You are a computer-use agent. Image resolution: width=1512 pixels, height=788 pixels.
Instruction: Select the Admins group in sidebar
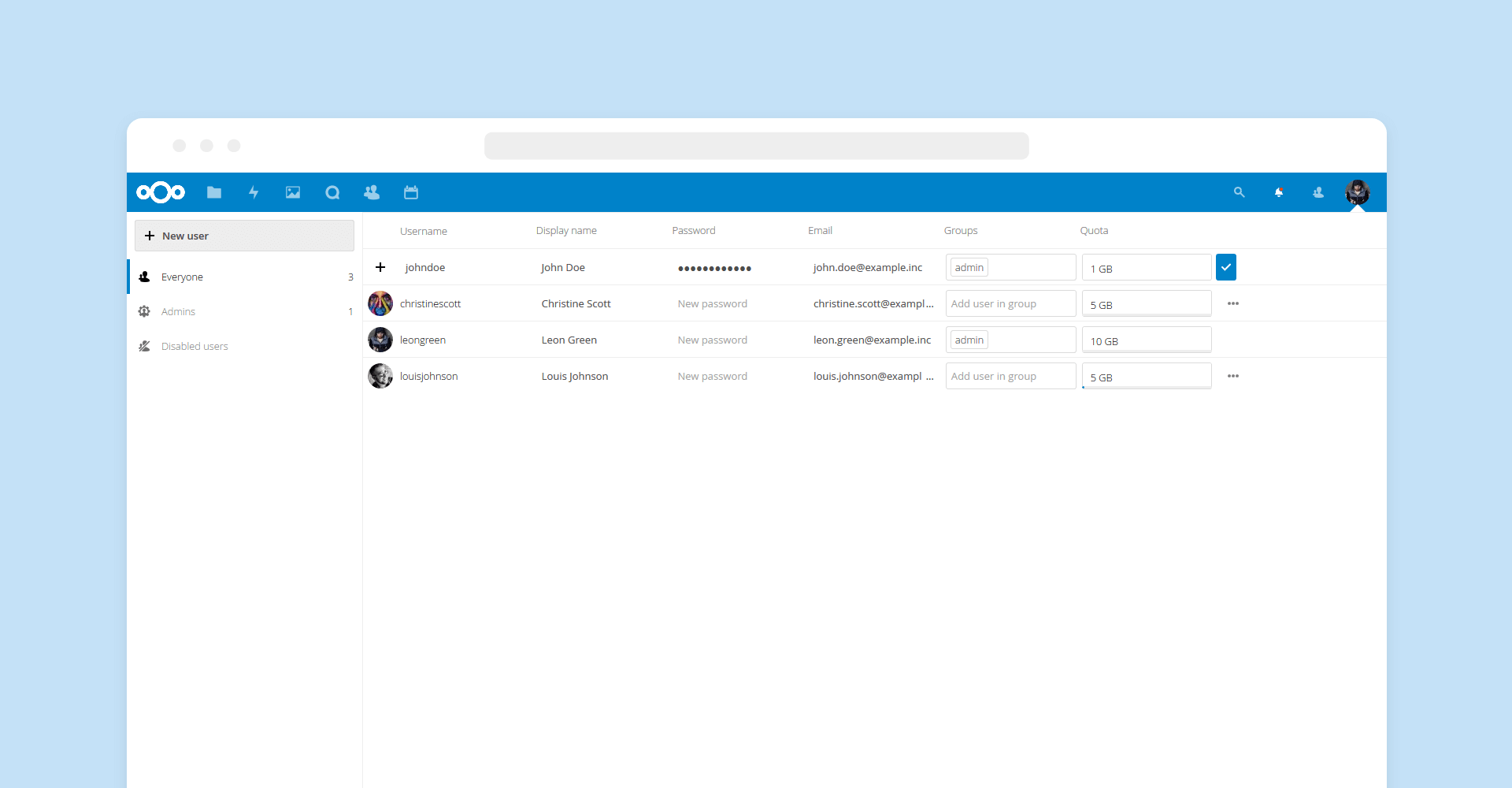pos(178,311)
